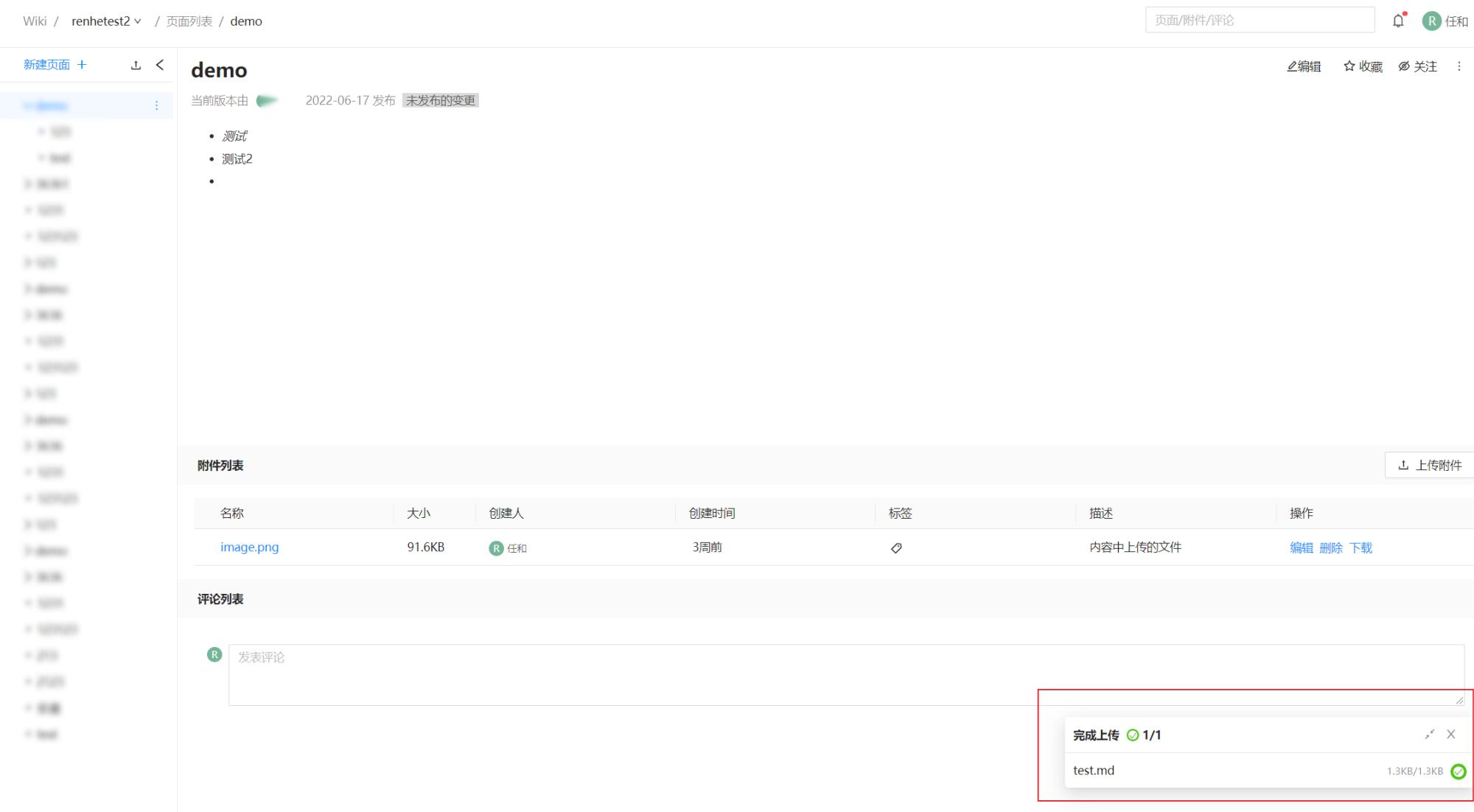Minimize the upload complete panel
The image size is (1474, 812).
click(x=1429, y=734)
